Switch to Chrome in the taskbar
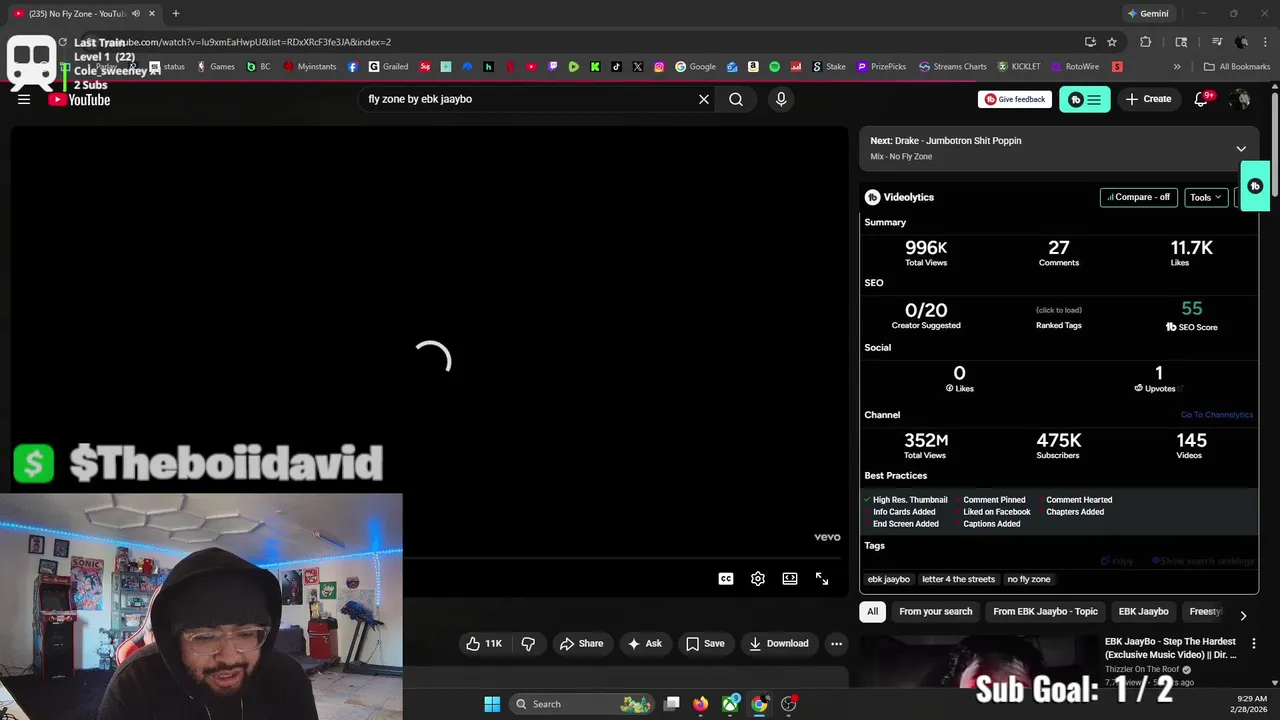This screenshot has width=1280, height=720. [x=760, y=704]
